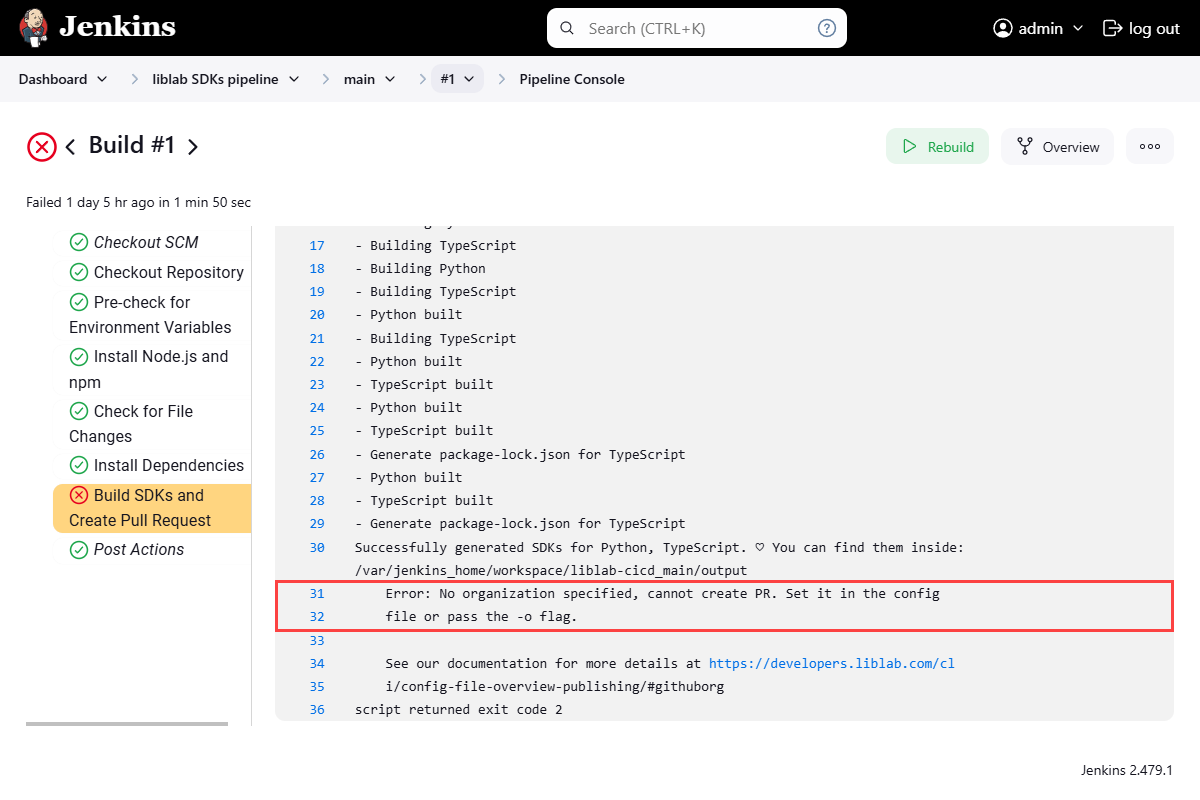This screenshot has width=1200, height=800.
Task: Click the Post Actions success check icon
Action: point(79,549)
